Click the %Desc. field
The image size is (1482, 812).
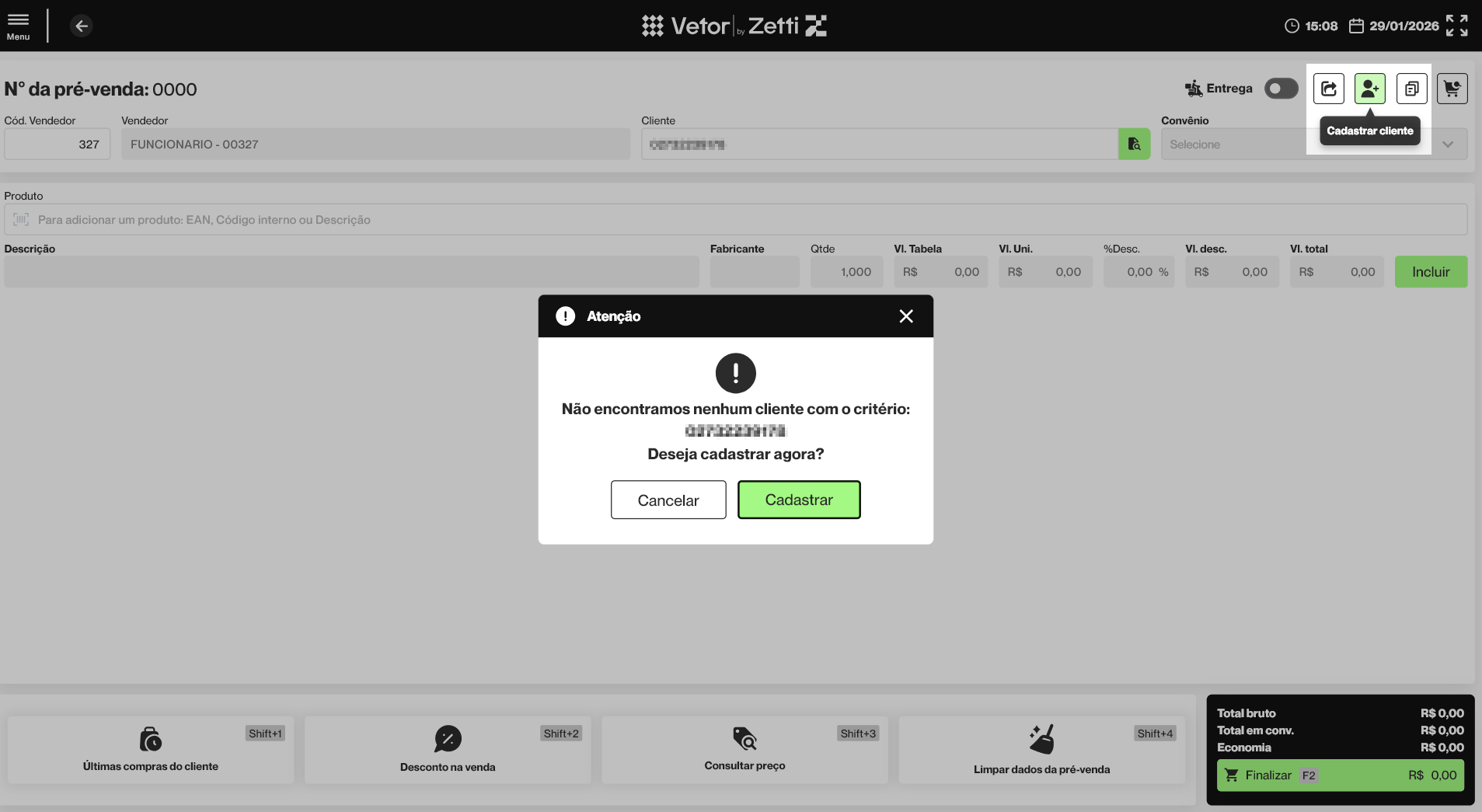[x=1139, y=272]
